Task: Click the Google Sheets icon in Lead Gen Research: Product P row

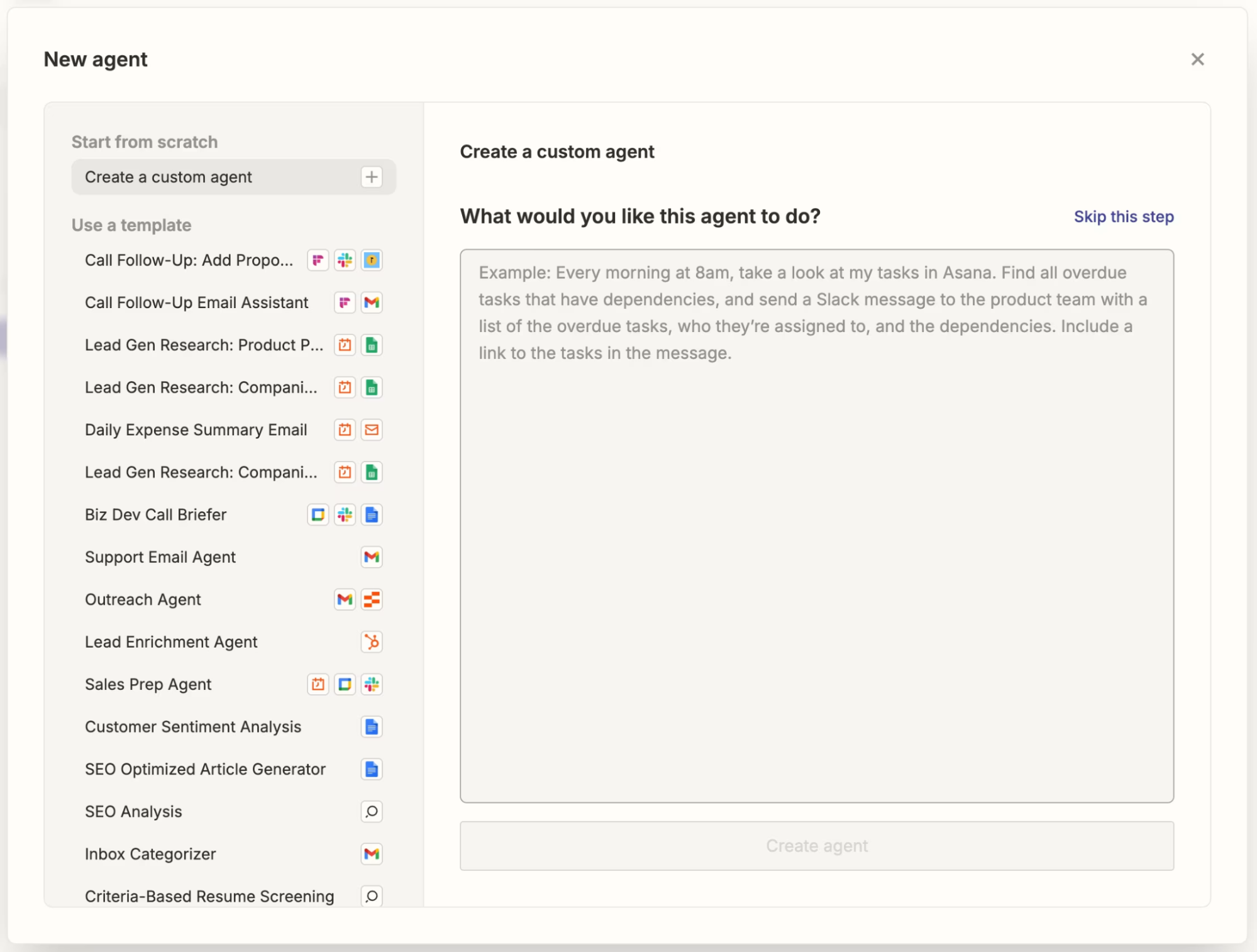Action: pos(372,345)
